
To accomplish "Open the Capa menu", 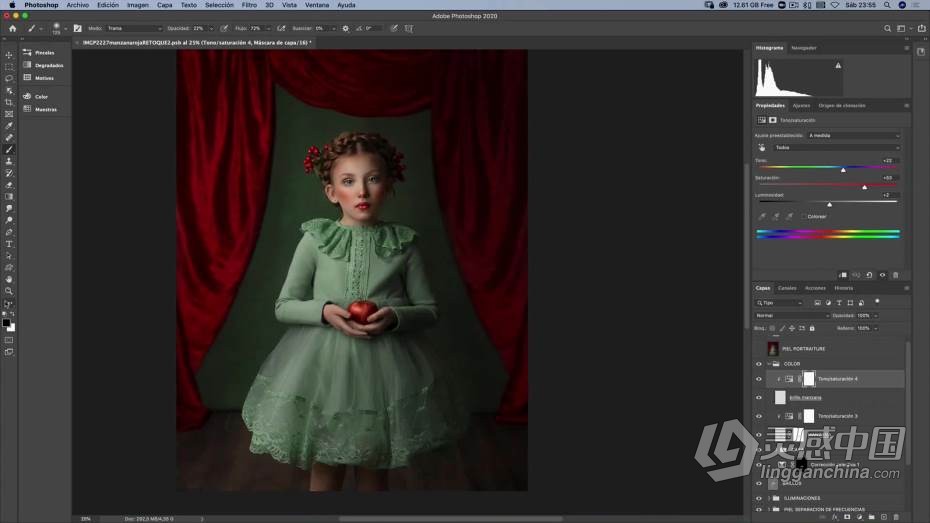I will coord(164,5).
